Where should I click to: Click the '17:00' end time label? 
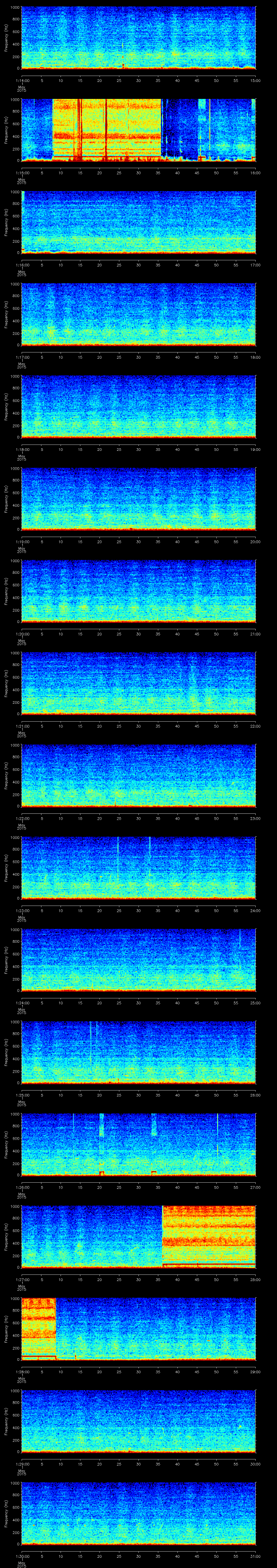pos(256,265)
